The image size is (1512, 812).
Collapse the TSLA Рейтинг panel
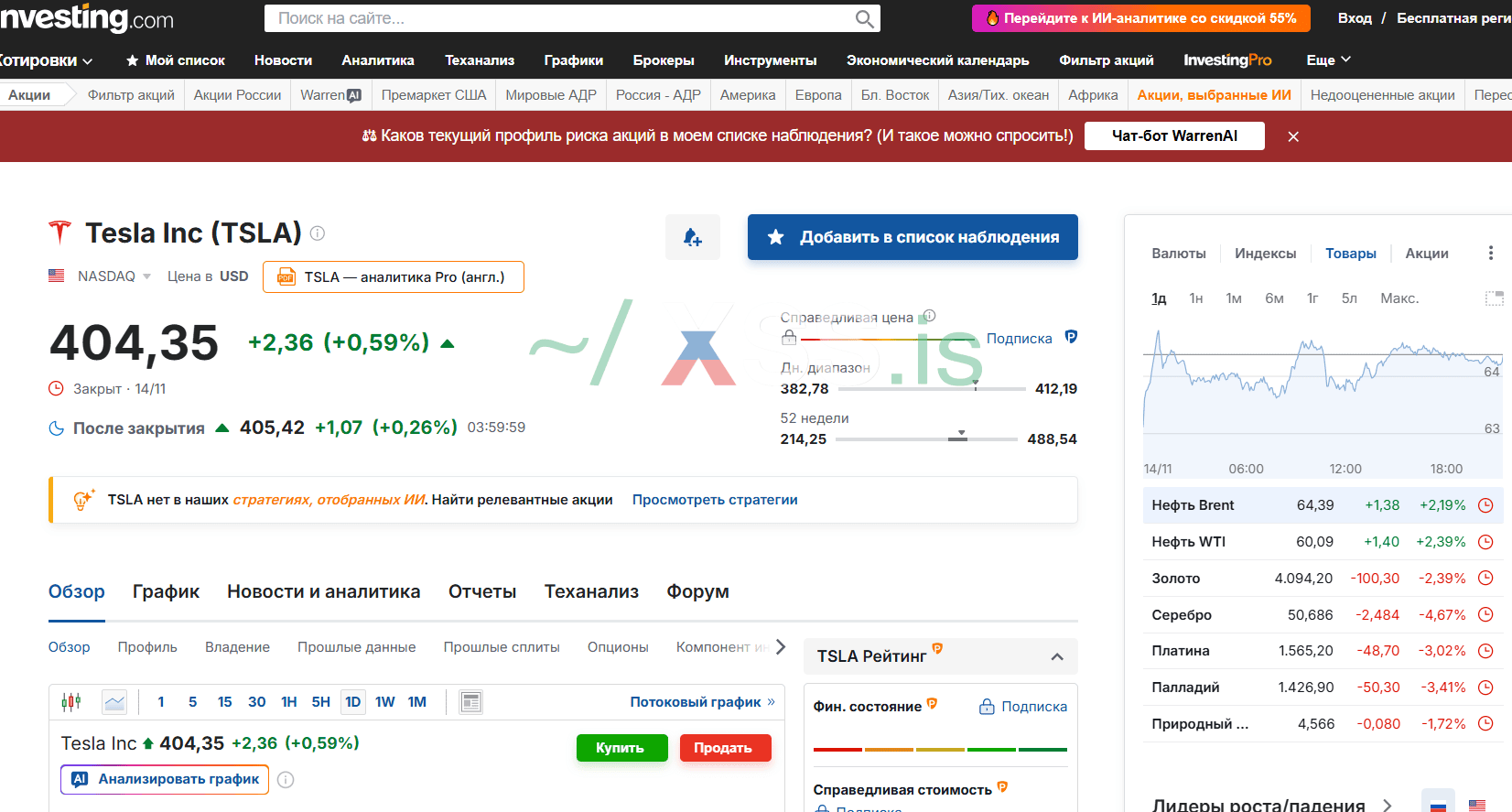1057,656
